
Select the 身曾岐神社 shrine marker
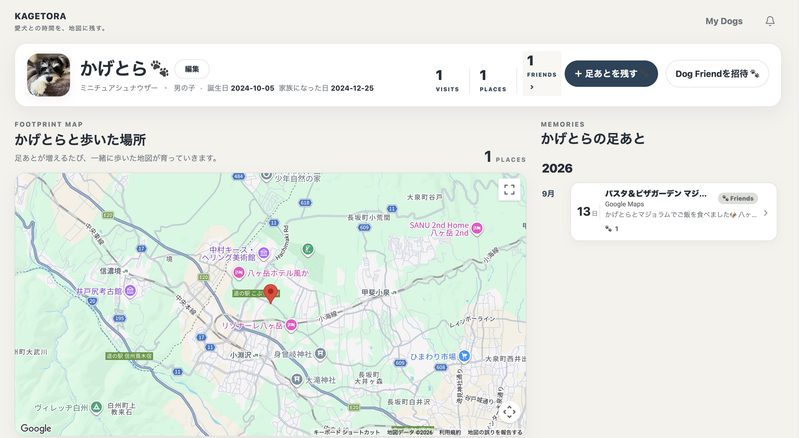pyautogui.click(x=320, y=353)
